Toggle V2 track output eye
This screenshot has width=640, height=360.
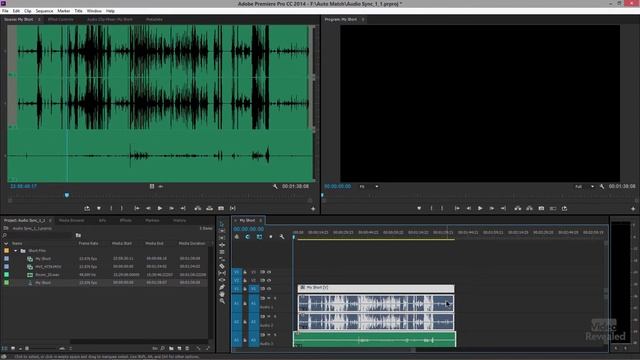click(269, 280)
